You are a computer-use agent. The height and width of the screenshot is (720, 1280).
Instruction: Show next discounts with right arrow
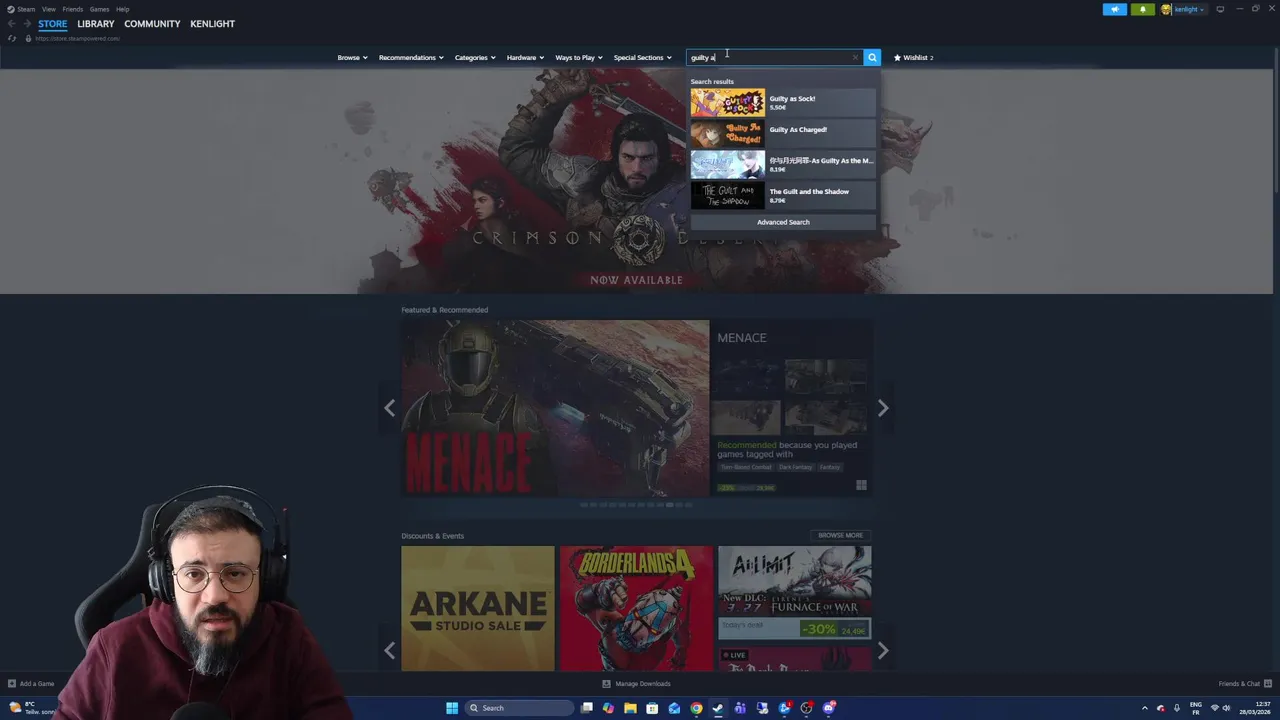click(882, 651)
